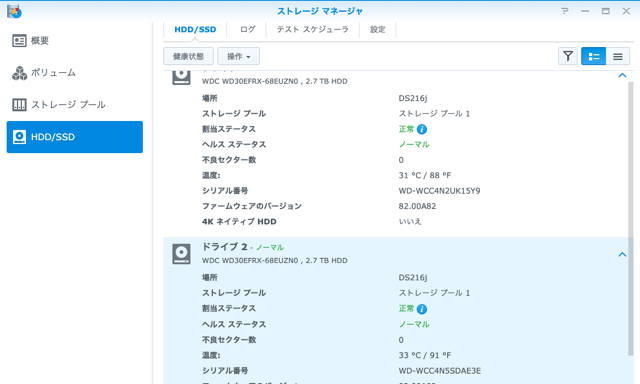Click the Storage Manager app icon
640x384 pixels.
click(x=14, y=11)
